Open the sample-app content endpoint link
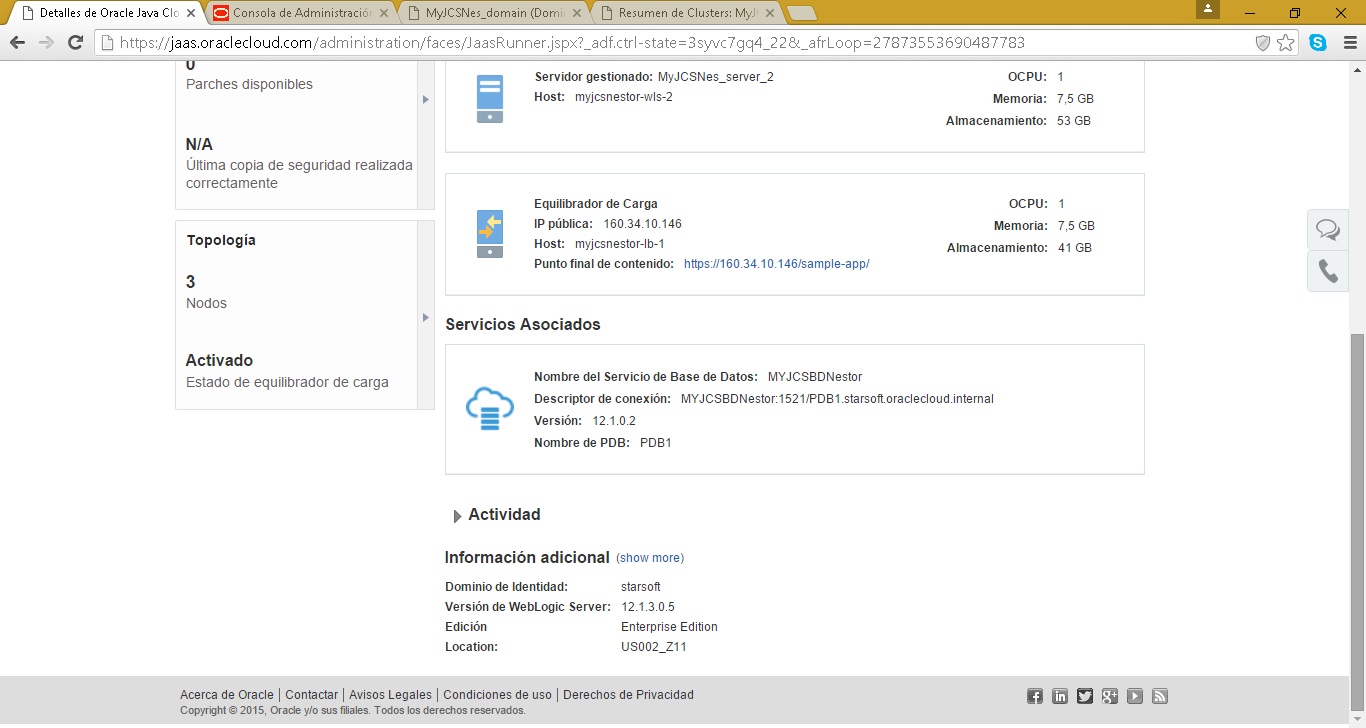The image size is (1366, 728). pyautogui.click(x=776, y=264)
